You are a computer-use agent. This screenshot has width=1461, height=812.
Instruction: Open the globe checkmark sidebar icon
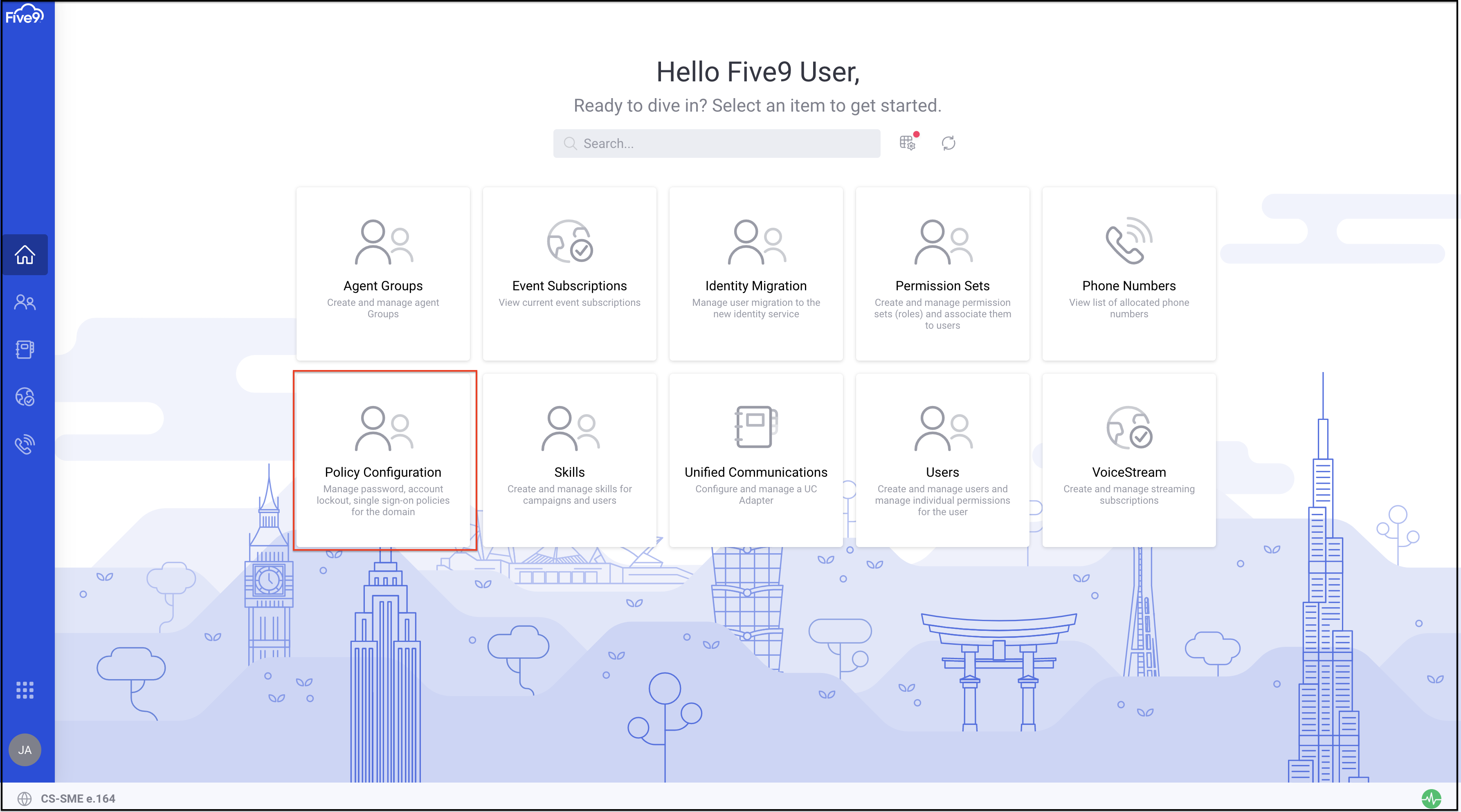(25, 397)
